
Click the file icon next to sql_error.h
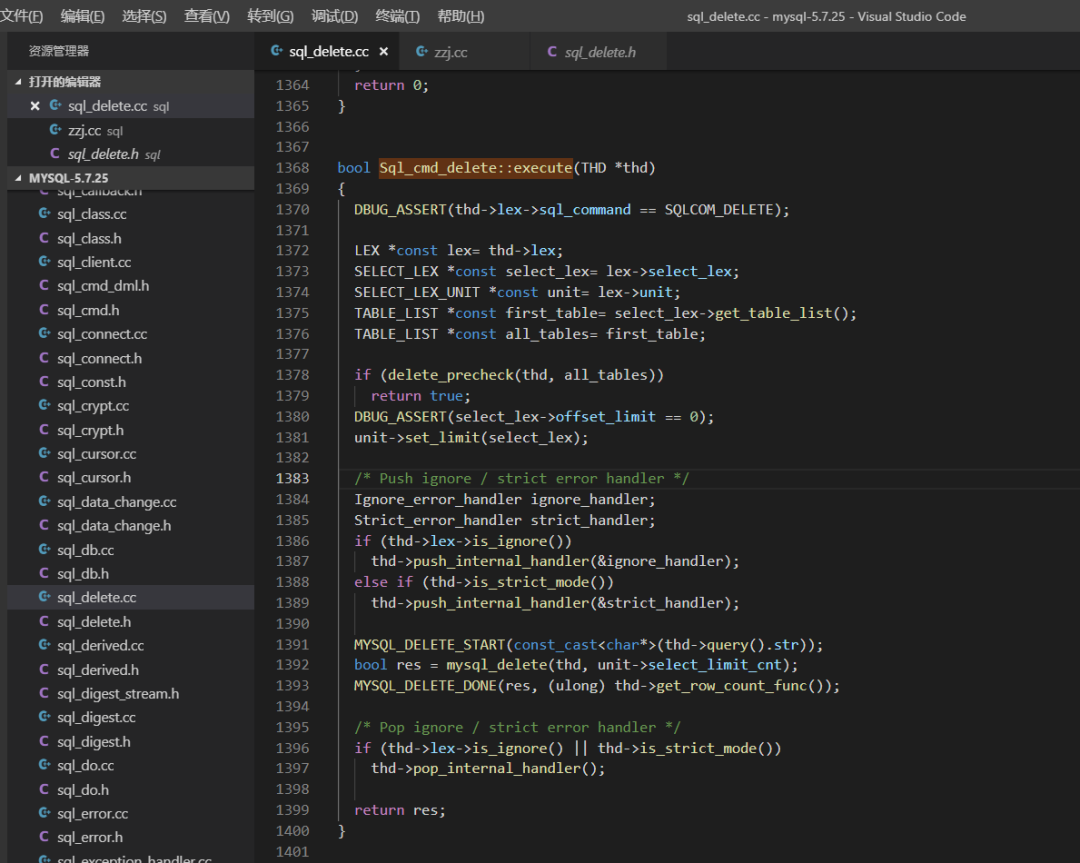point(44,837)
